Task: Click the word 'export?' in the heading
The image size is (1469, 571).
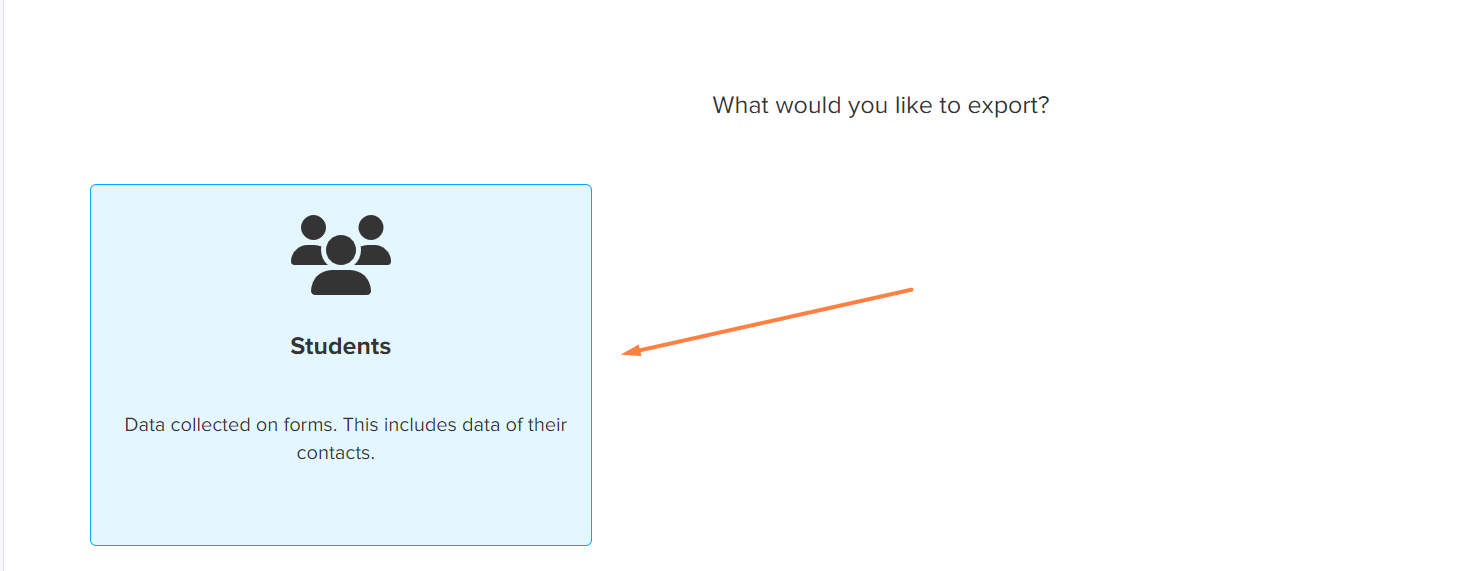Action: (x=1008, y=106)
